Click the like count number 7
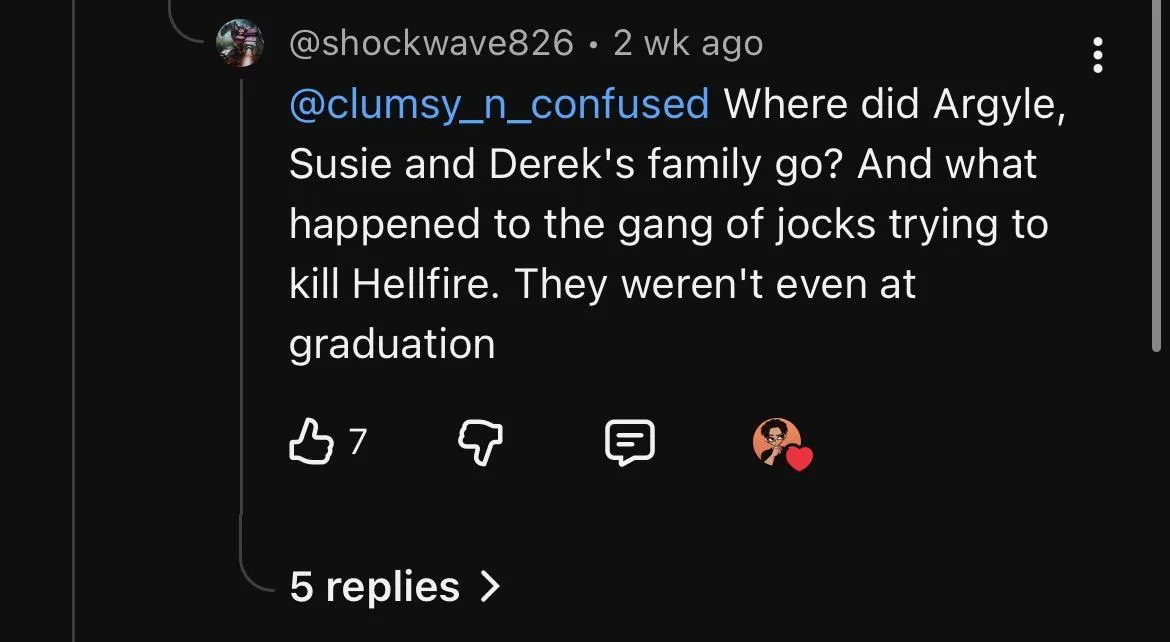Image resolution: width=1170 pixels, height=642 pixels. coord(357,441)
